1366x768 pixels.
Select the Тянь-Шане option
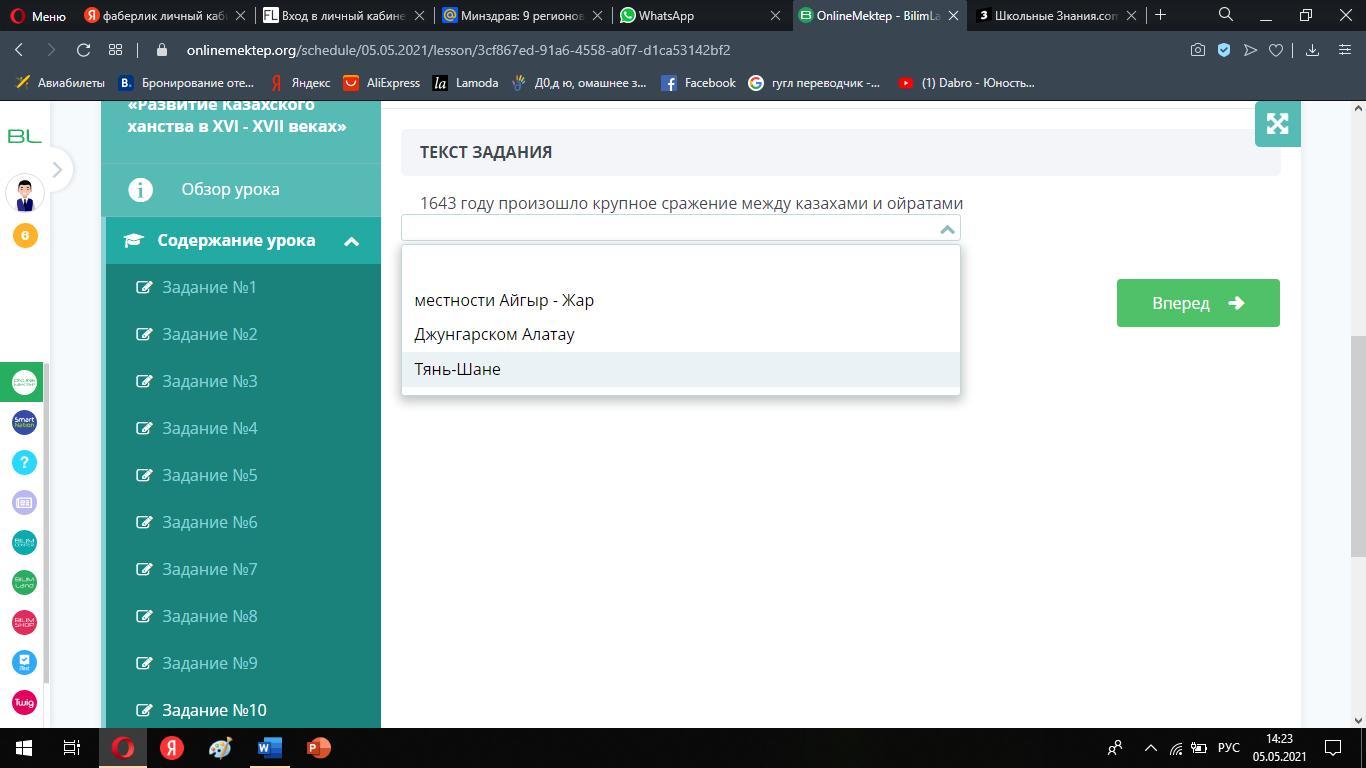tap(457, 369)
